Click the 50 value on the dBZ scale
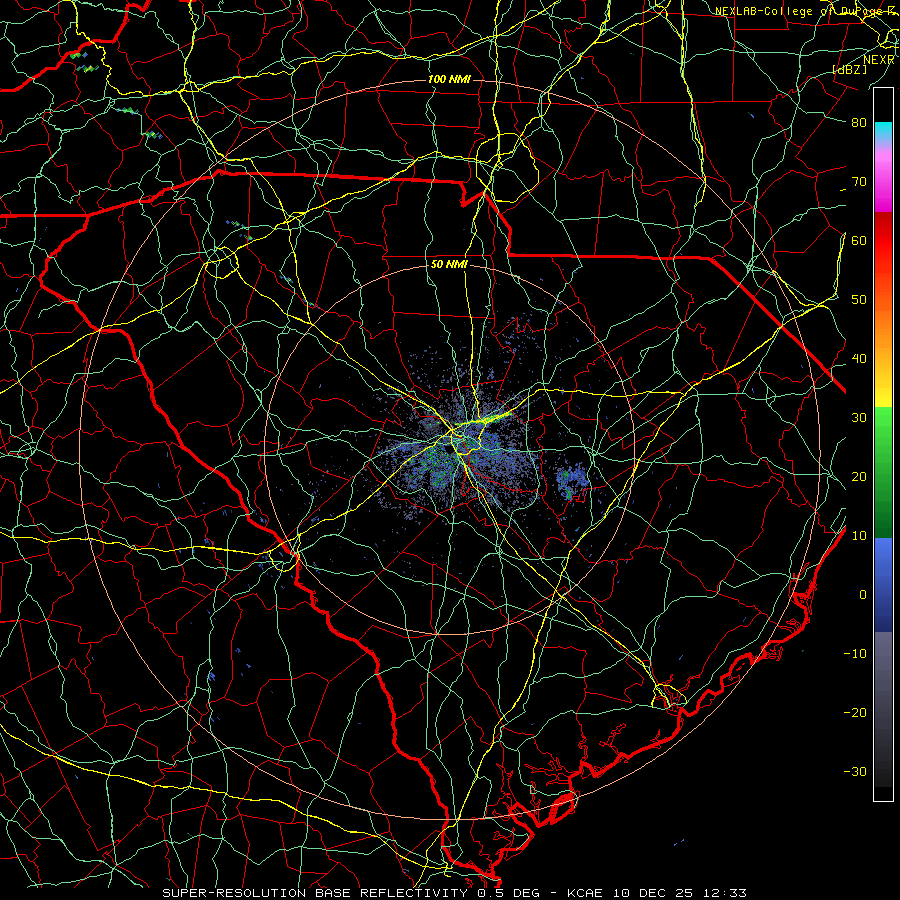Image resolution: width=900 pixels, height=900 pixels. pyautogui.click(x=859, y=300)
